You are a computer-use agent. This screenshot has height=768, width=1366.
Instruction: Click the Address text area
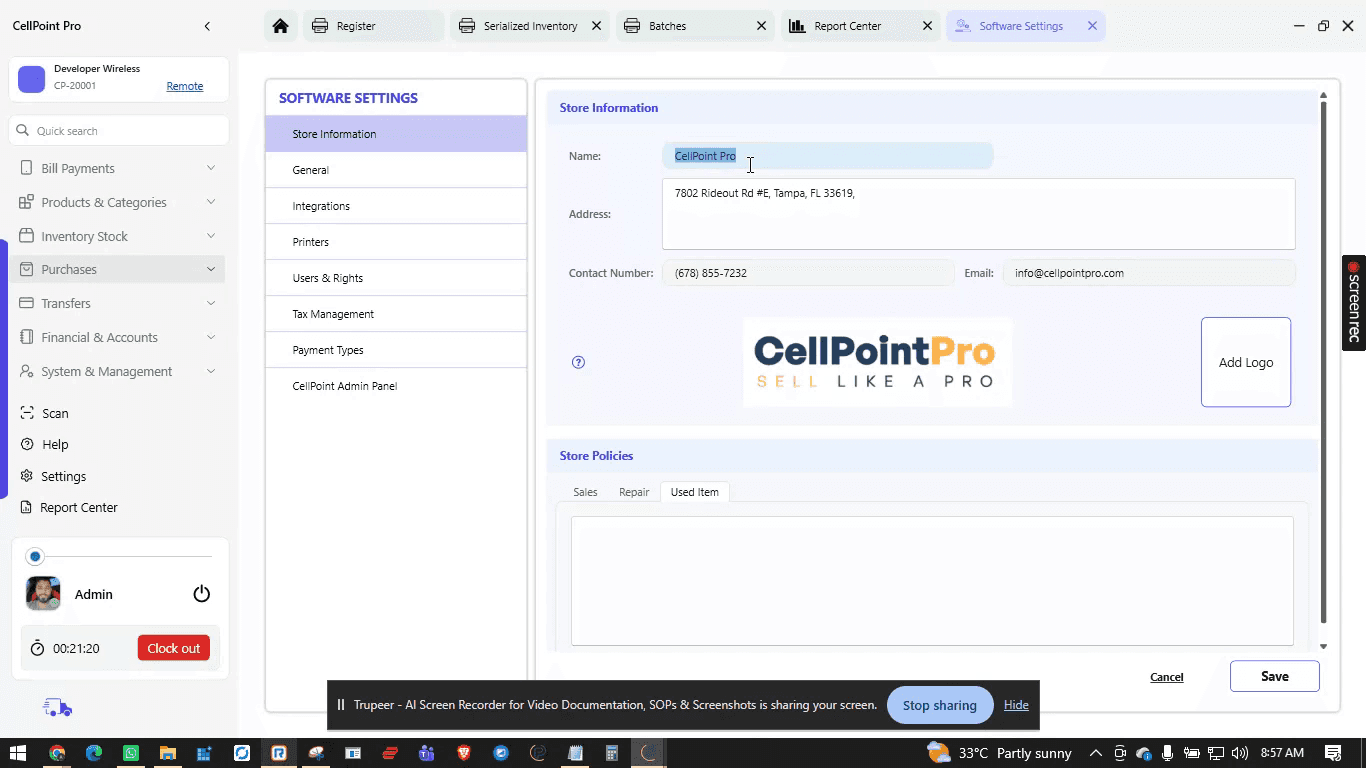tap(979, 214)
